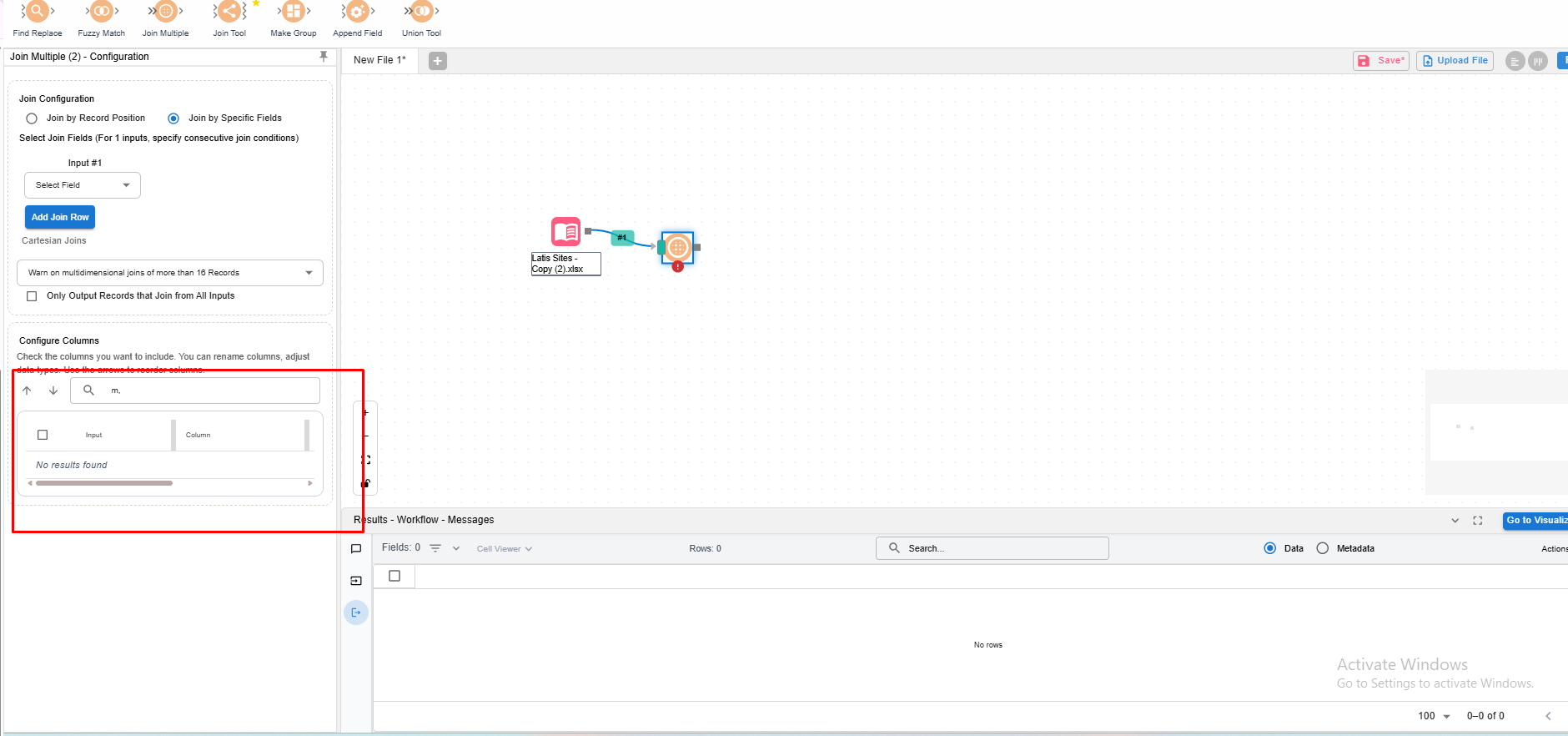Open the Select Field dropdown for Input #1
Image resolution: width=1568 pixels, height=736 pixels.
(83, 185)
